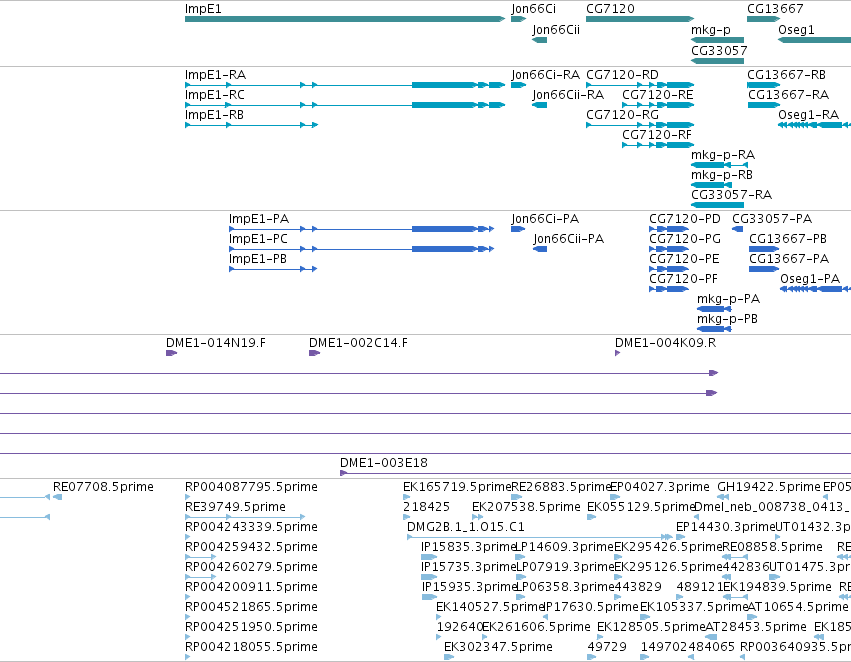
Task: Open protein mkg-p-PB
Action: coord(727,320)
